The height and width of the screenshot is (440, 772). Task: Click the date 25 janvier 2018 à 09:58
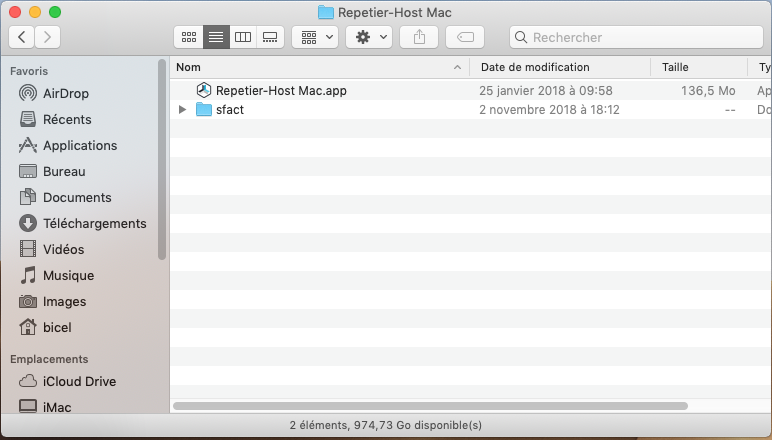(x=546, y=91)
